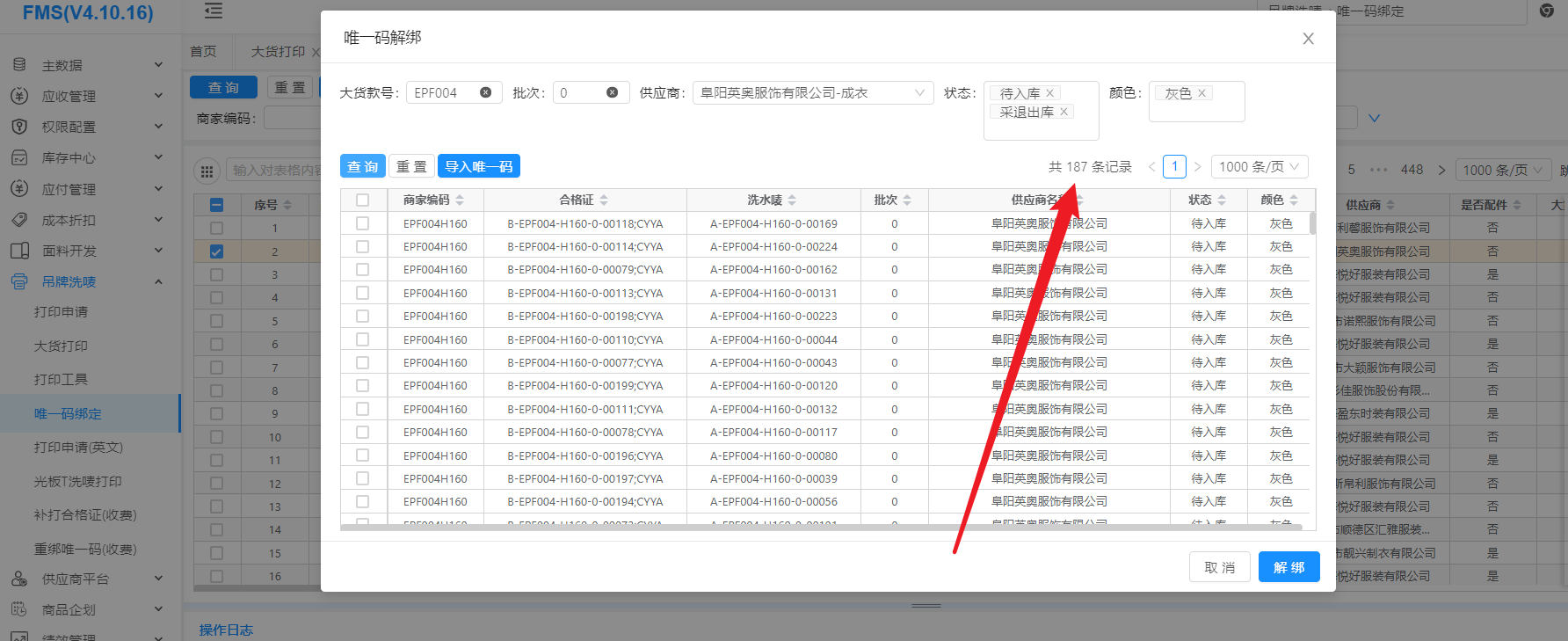Remove the 灰色 color tag

pyautogui.click(x=1201, y=93)
